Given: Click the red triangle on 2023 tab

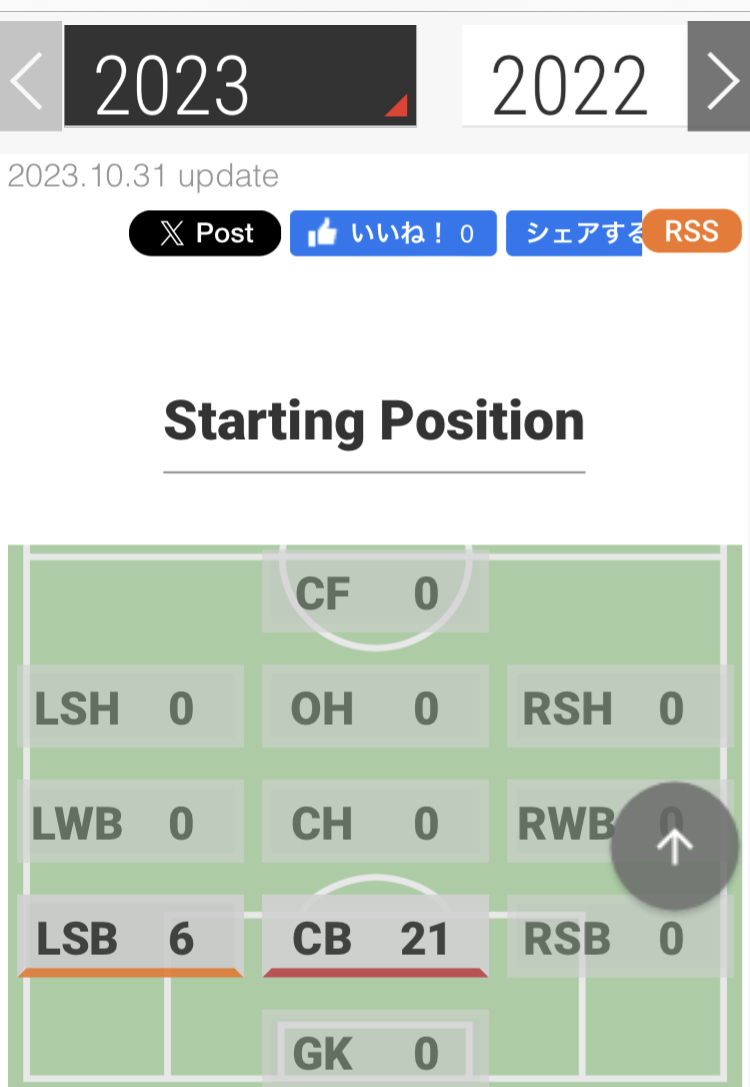Looking at the screenshot, I should coord(397,106).
